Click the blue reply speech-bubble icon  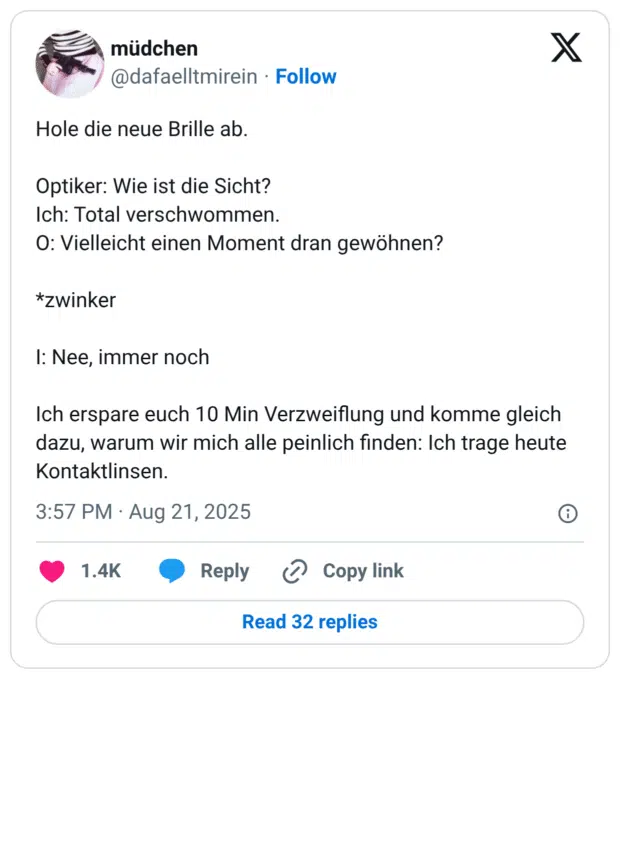[172, 571]
